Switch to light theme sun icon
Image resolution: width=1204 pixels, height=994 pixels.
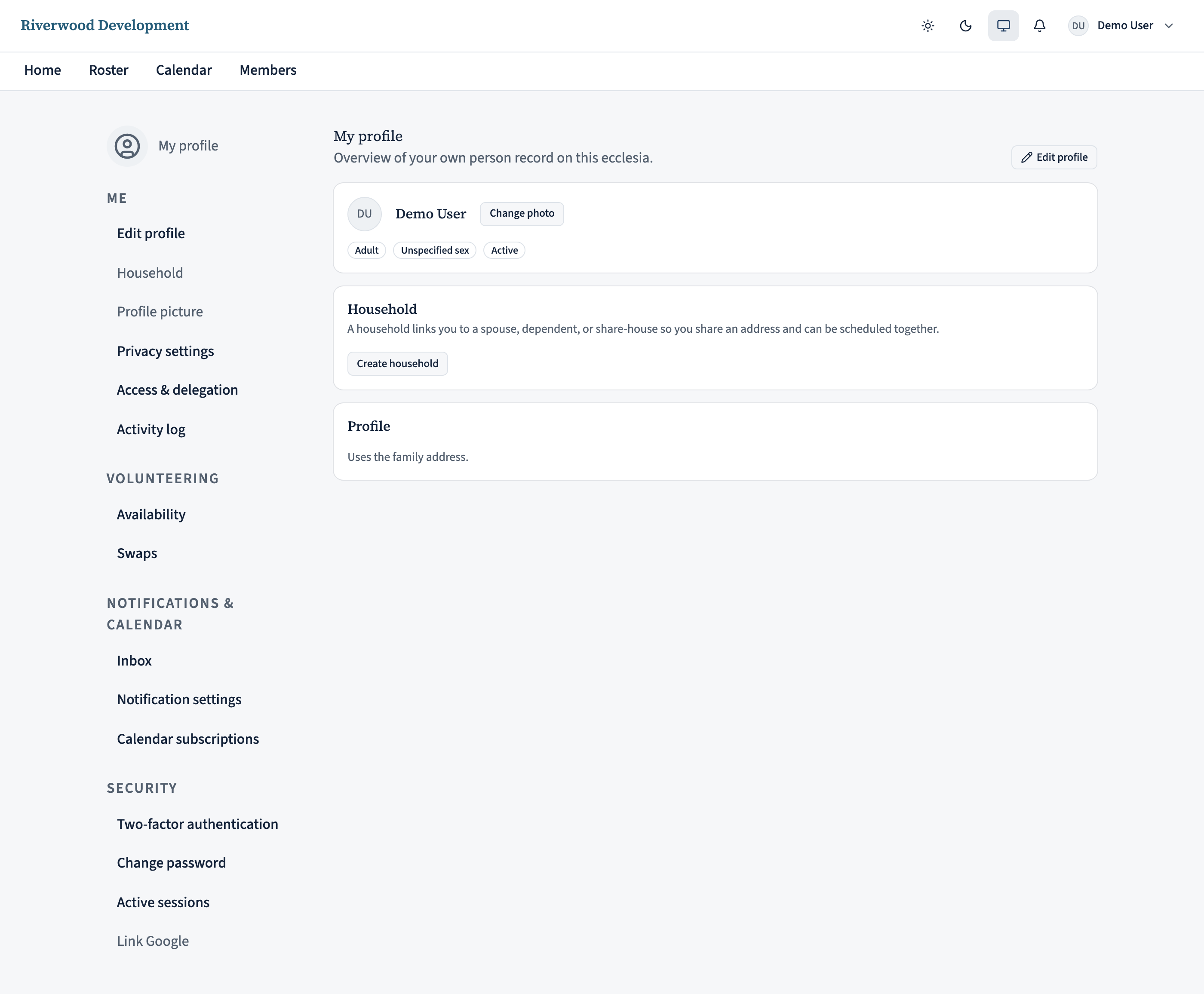(x=928, y=26)
